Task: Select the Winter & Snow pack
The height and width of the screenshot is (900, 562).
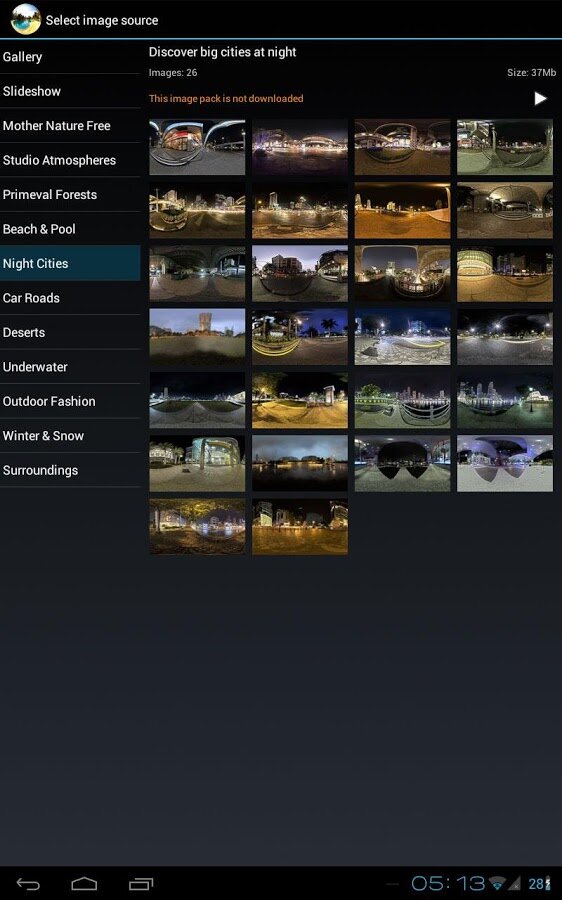Action: 70,435
